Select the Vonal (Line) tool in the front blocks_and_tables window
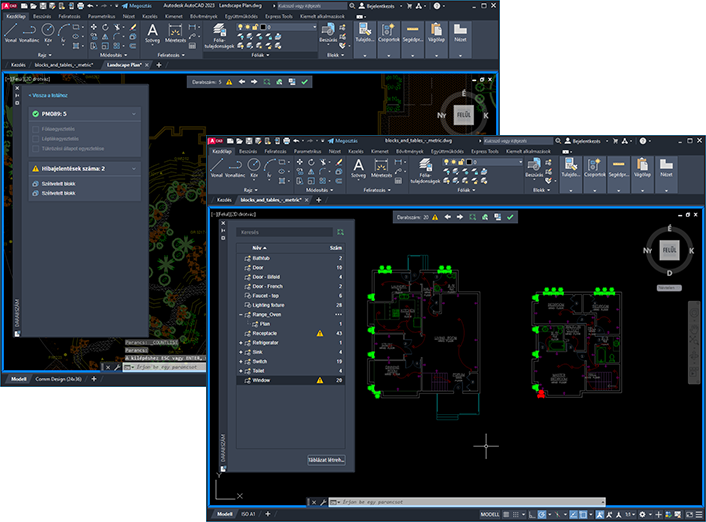The height and width of the screenshot is (522, 706). 217,168
